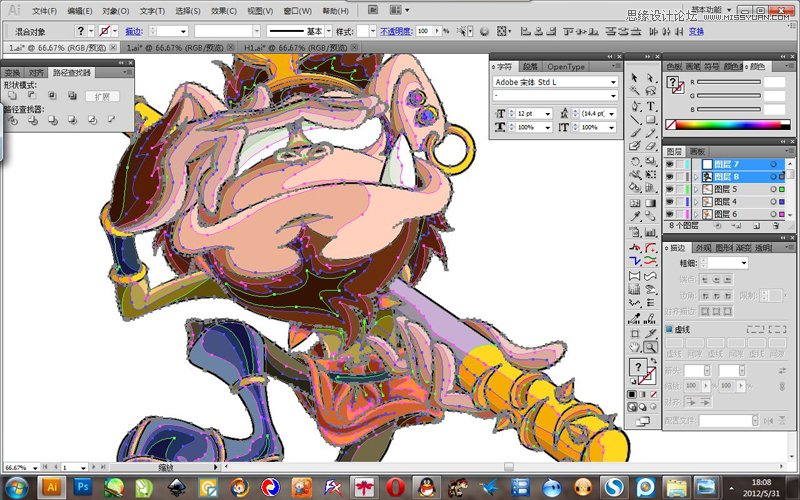The width and height of the screenshot is (800, 500).
Task: Open the 对象(O) menu
Action: click(116, 11)
